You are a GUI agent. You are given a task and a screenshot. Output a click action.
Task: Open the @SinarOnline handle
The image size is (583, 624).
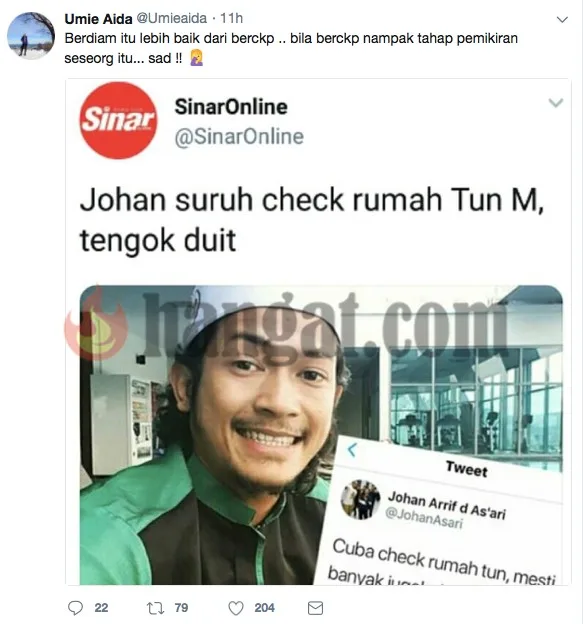pos(239,137)
